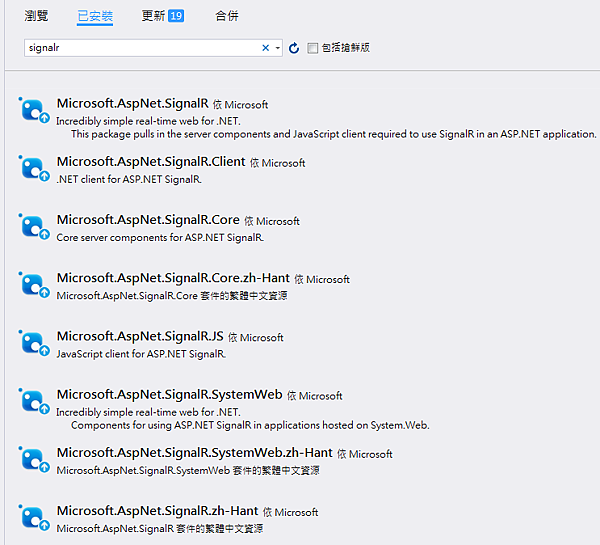Select Microsoft.AspNet.SignalR.SystemWeb.zh-Hant package title
The image size is (600, 545).
point(195,452)
